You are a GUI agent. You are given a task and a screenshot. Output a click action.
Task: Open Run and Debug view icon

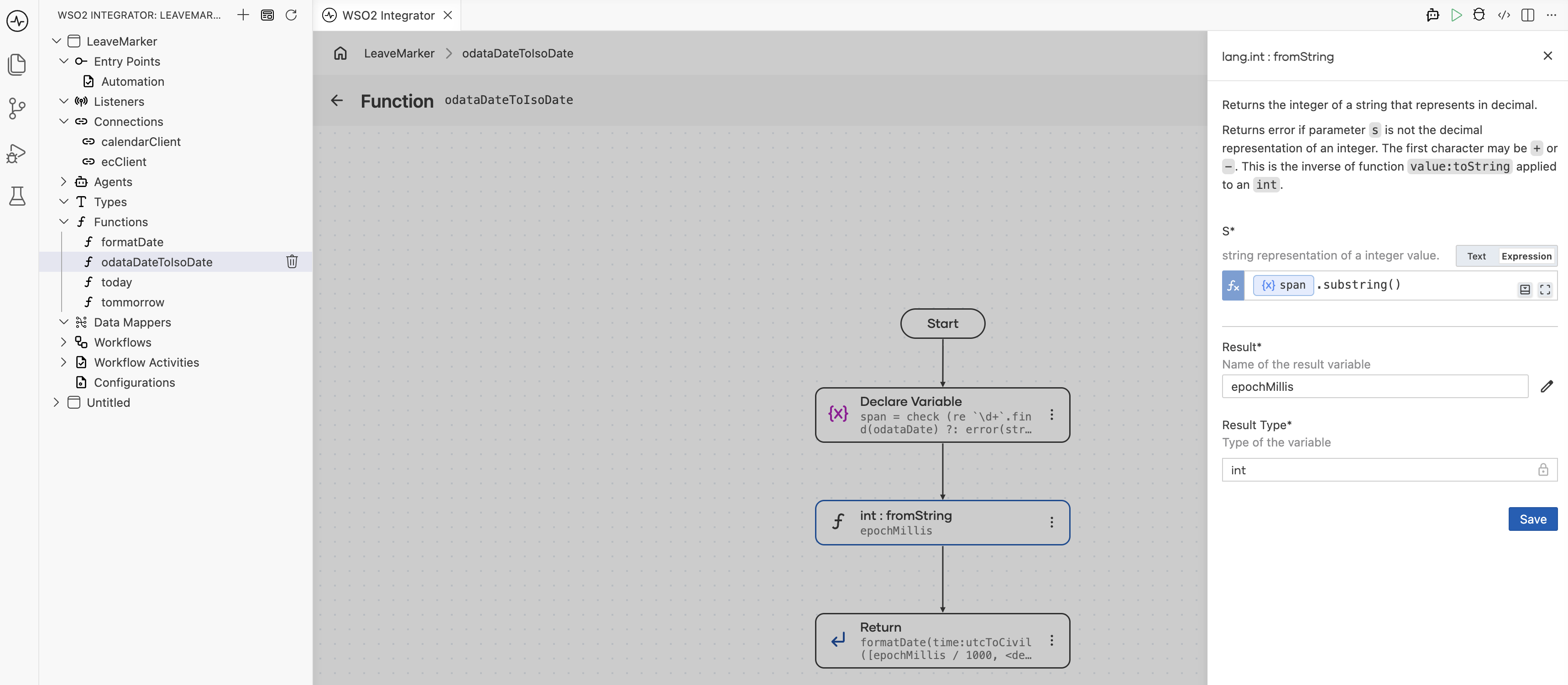[17, 153]
